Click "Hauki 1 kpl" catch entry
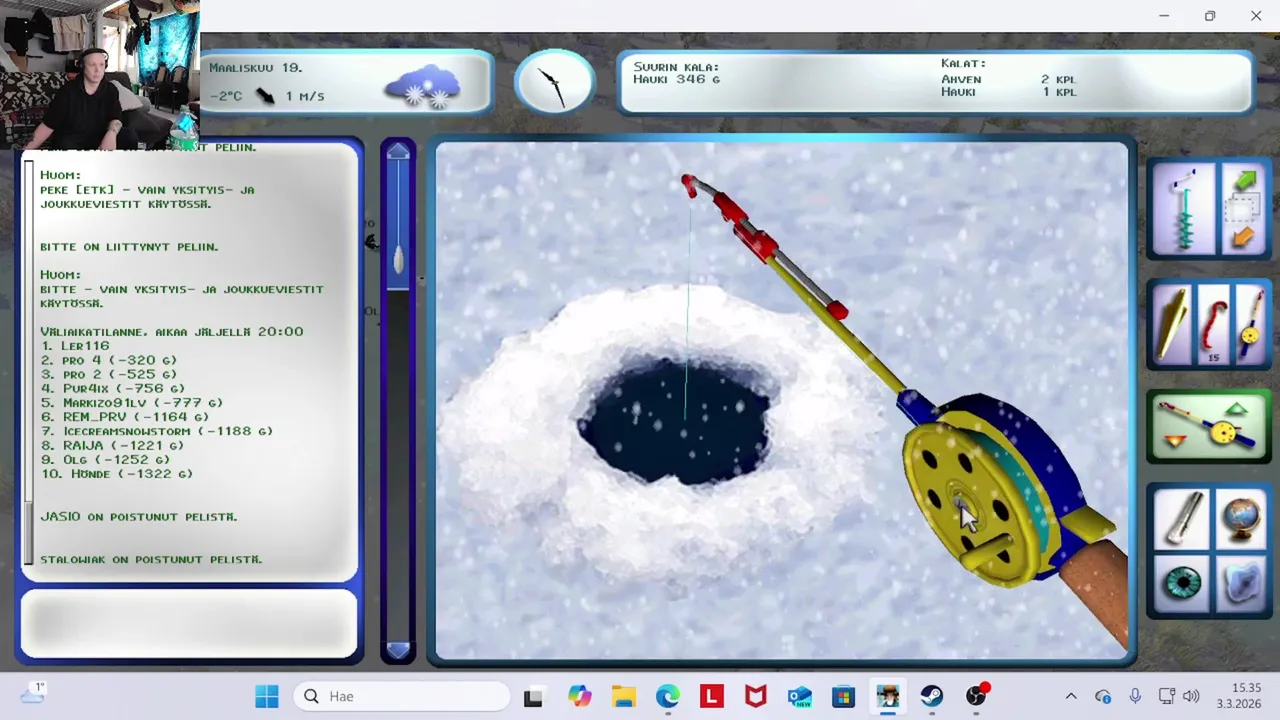Screen dimensions: 1280x720 click(1008, 92)
